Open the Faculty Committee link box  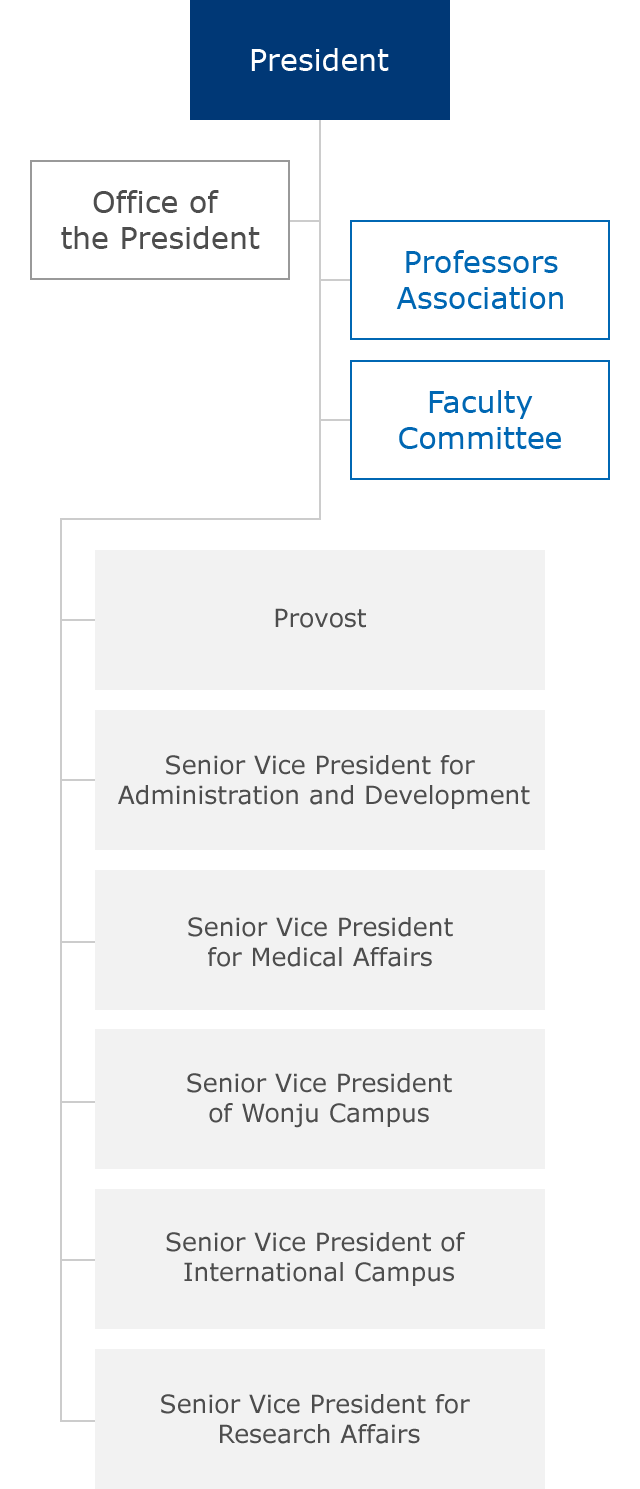pyautogui.click(x=480, y=420)
